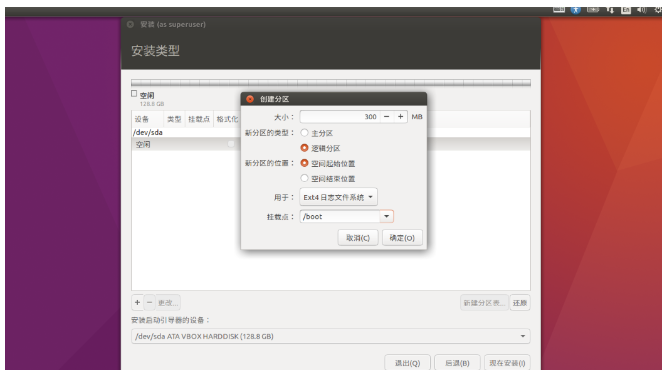
Task: Open the volume indicator in top panel
Action: (x=641, y=10)
